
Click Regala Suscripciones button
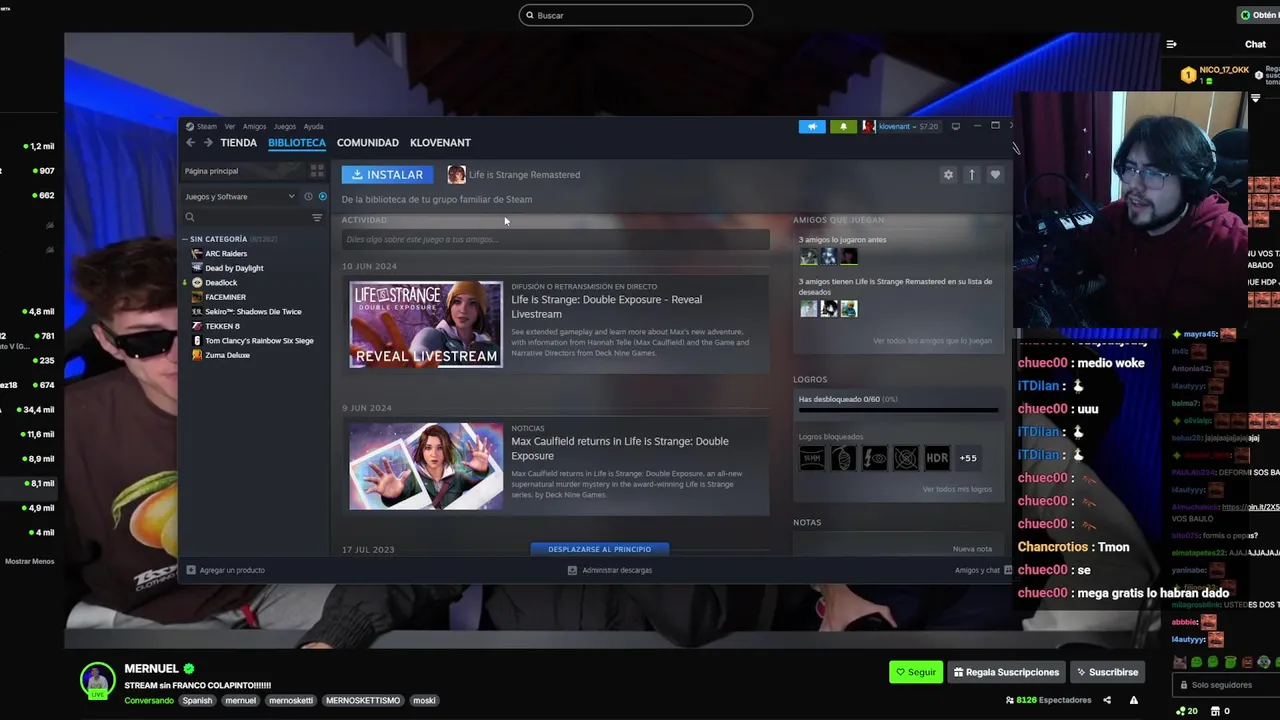click(x=1006, y=672)
